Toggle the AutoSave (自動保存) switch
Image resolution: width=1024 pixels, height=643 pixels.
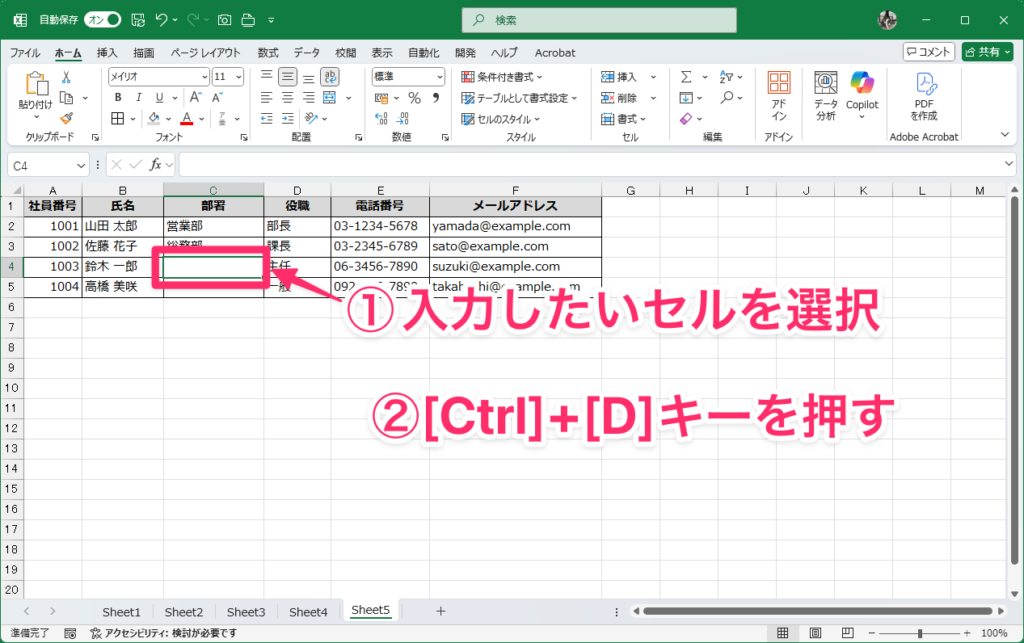pyautogui.click(x=102, y=20)
